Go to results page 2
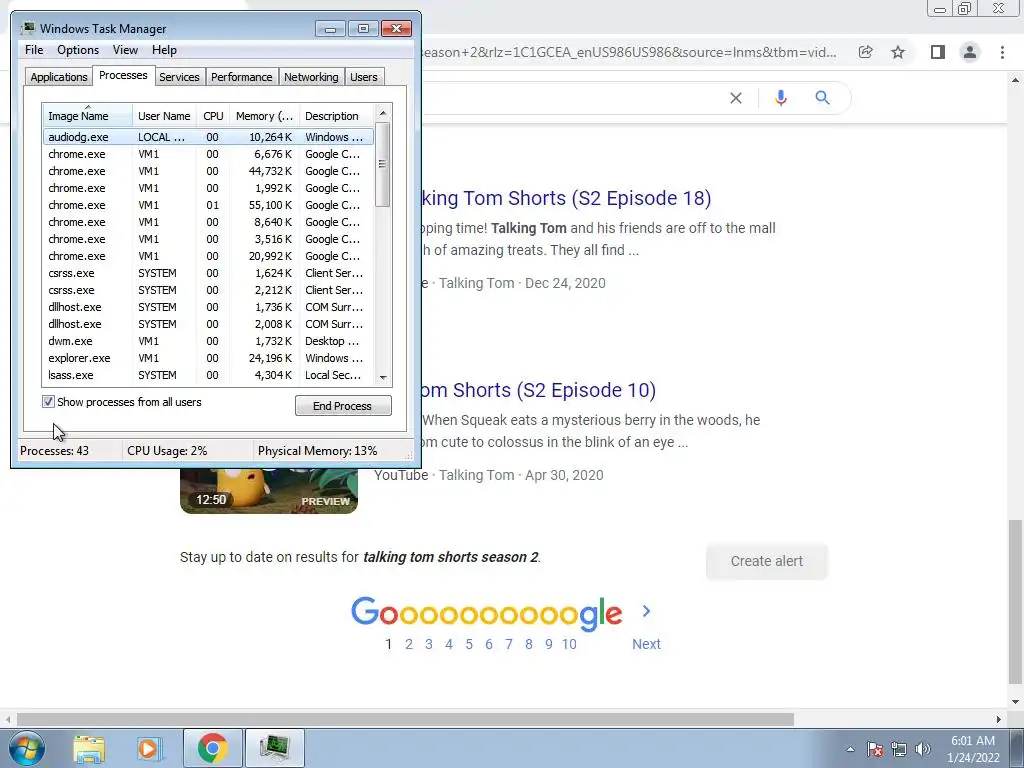 point(409,644)
